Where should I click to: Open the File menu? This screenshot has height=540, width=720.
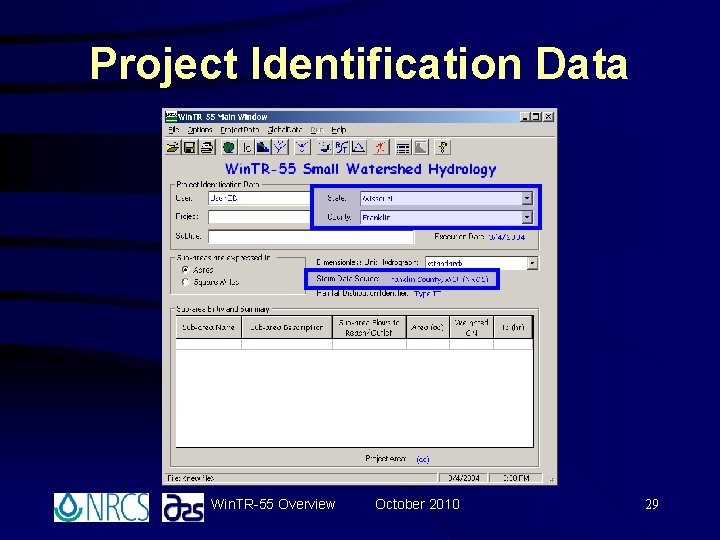coord(174,130)
